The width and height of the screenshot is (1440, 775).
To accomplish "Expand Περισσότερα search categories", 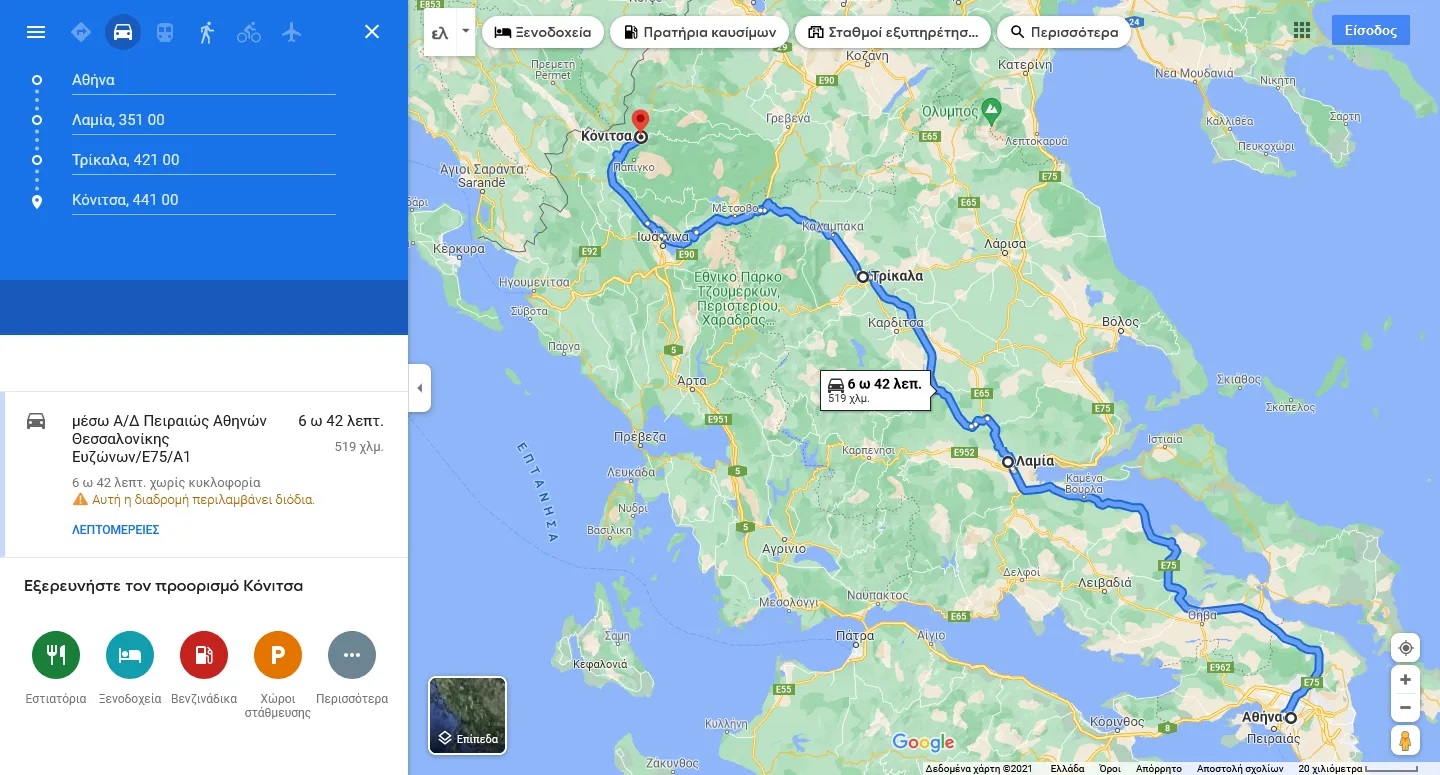I will point(1064,32).
